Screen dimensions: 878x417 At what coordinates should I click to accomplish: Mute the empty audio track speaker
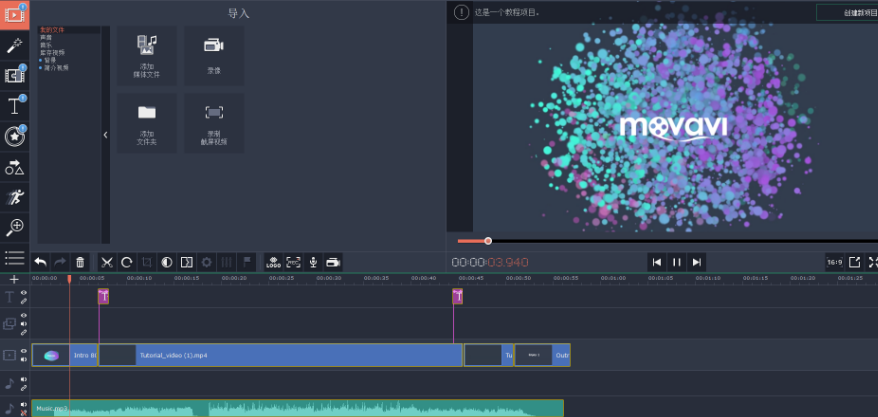(x=24, y=379)
